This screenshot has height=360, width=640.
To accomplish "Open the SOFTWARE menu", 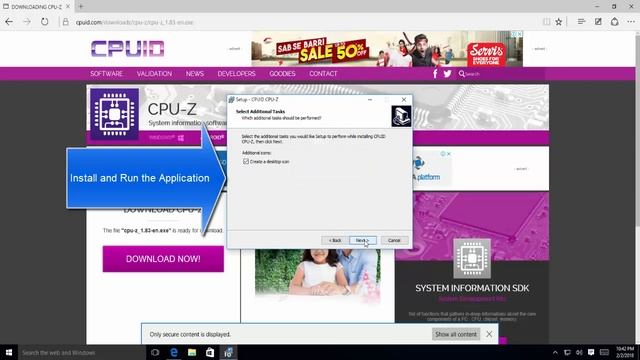I will pyautogui.click(x=106, y=74).
